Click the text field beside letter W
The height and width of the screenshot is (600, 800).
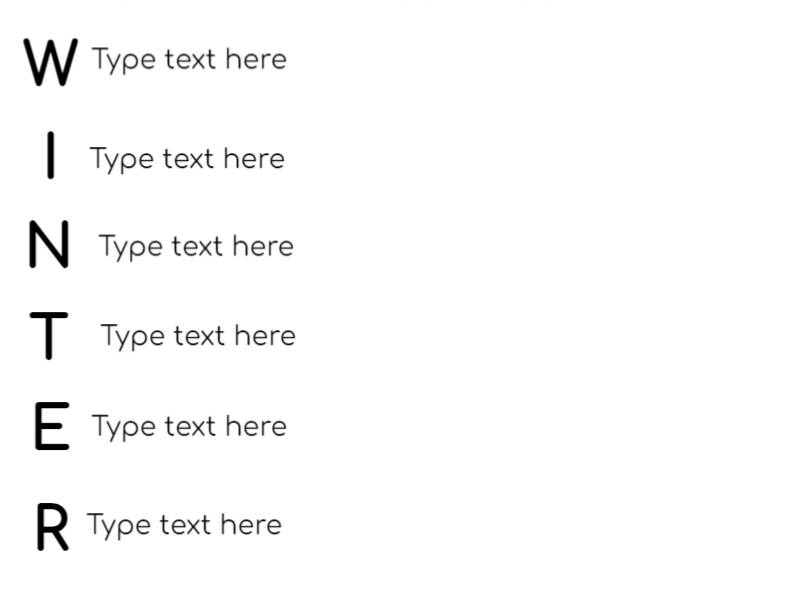point(189,60)
